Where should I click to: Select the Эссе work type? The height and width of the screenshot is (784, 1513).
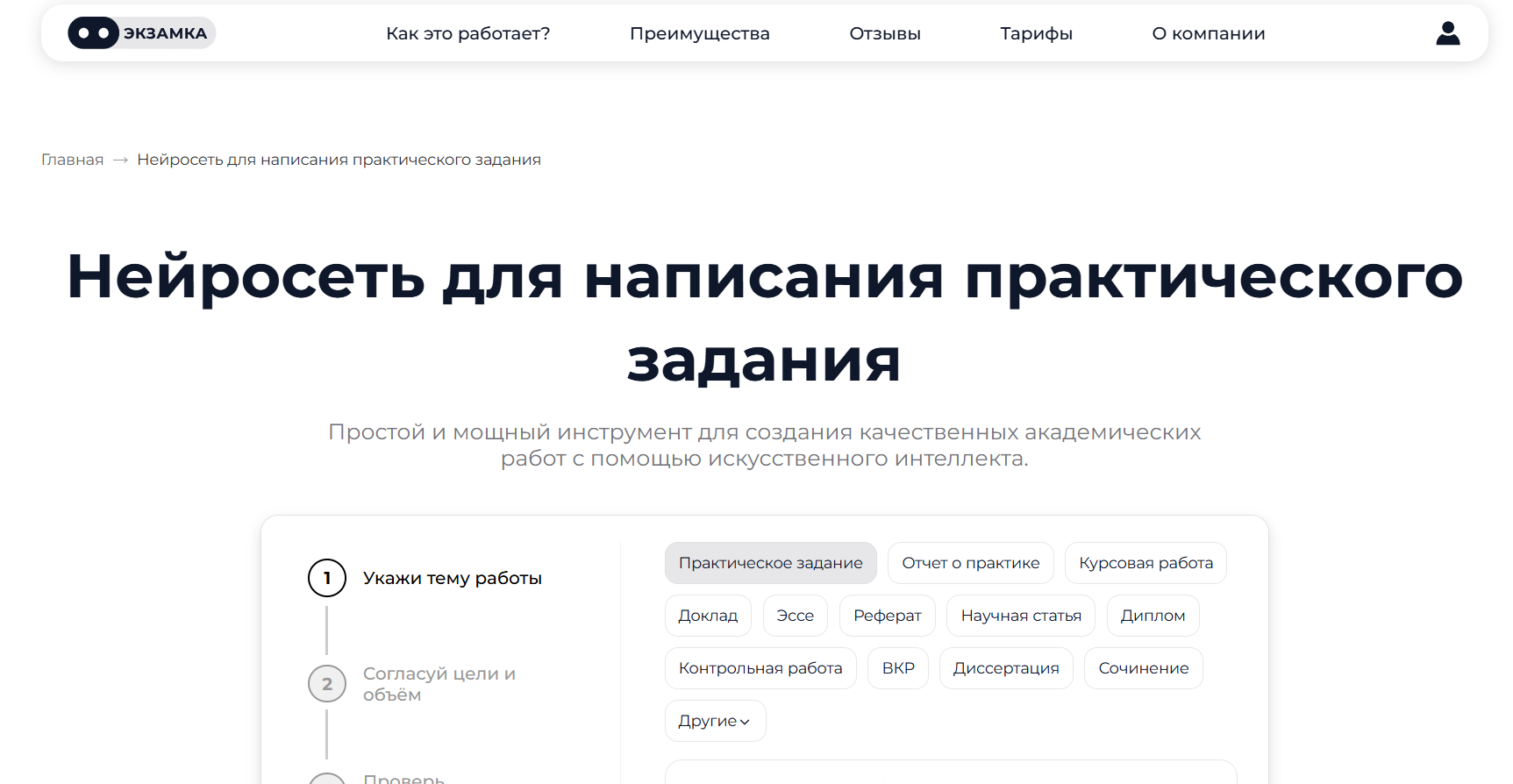(795, 616)
